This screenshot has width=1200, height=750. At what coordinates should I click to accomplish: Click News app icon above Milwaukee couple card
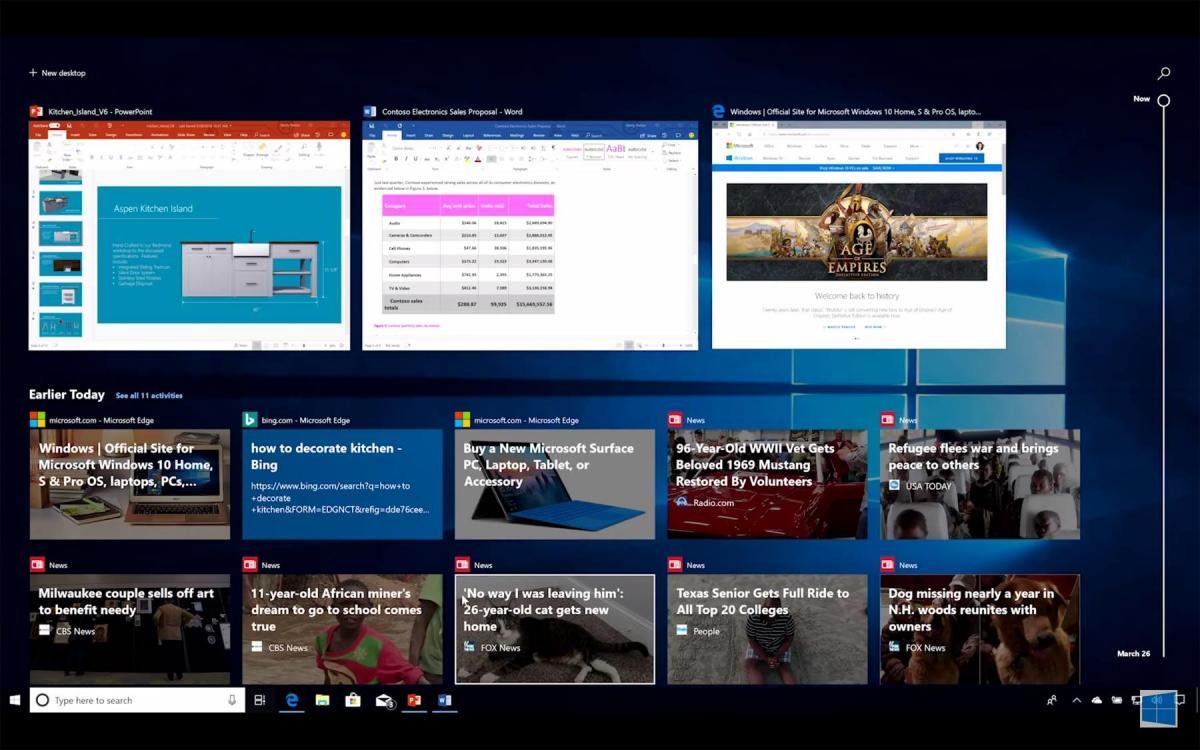(37, 565)
